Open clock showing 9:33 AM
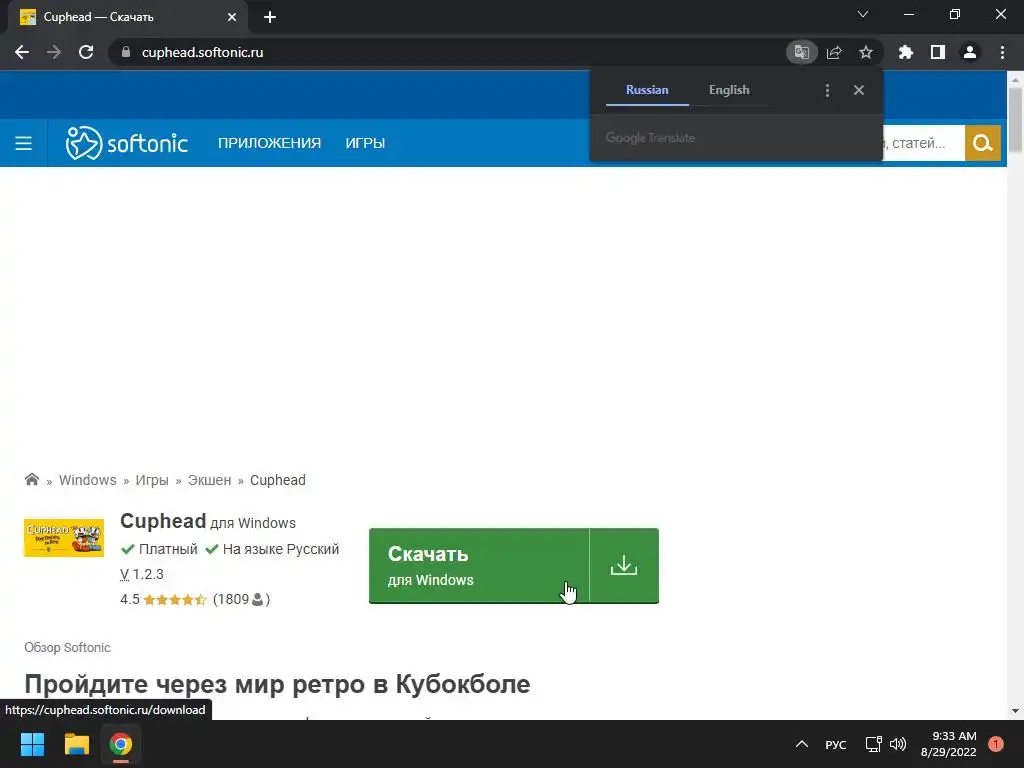1024x768 pixels. [949, 744]
